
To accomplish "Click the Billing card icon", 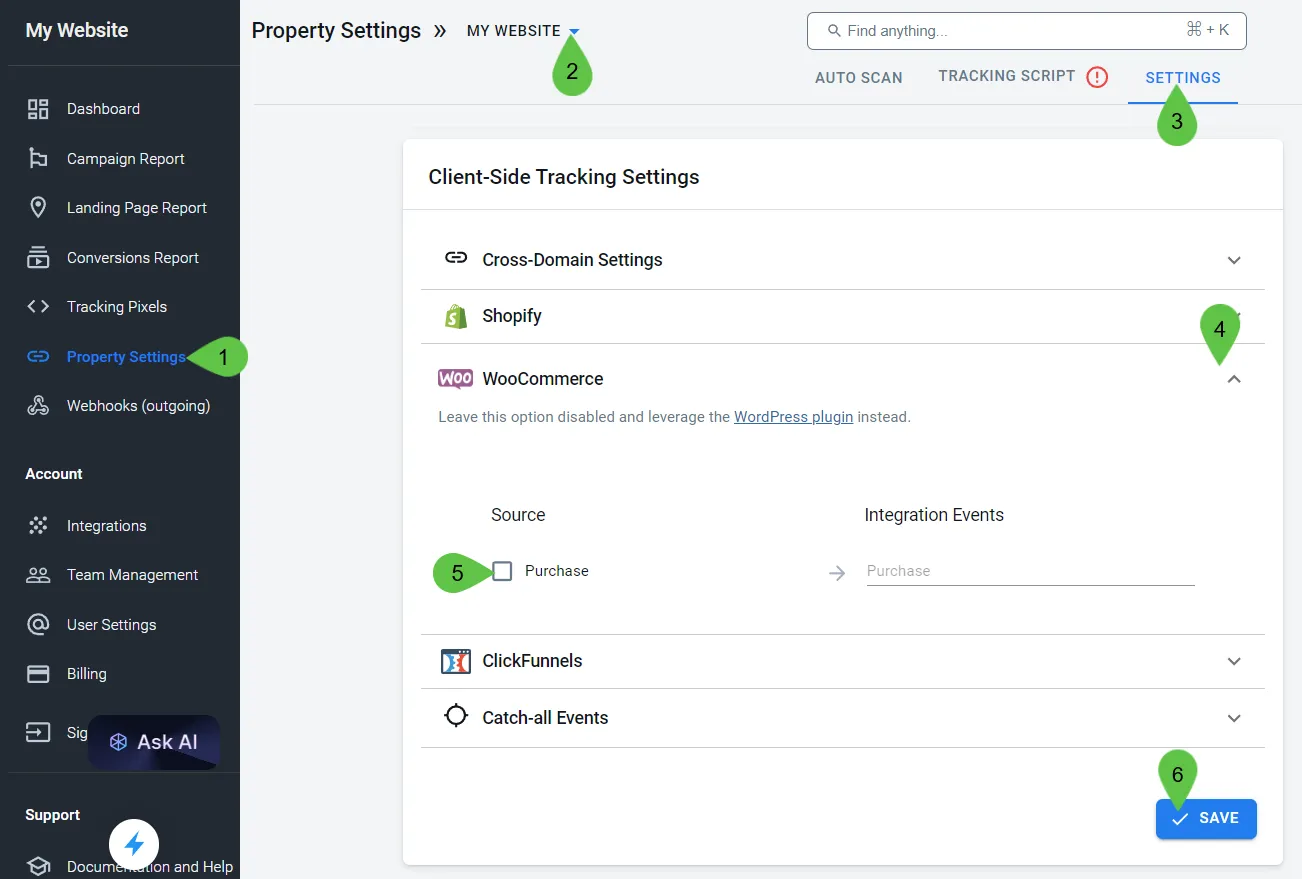I will point(38,674).
